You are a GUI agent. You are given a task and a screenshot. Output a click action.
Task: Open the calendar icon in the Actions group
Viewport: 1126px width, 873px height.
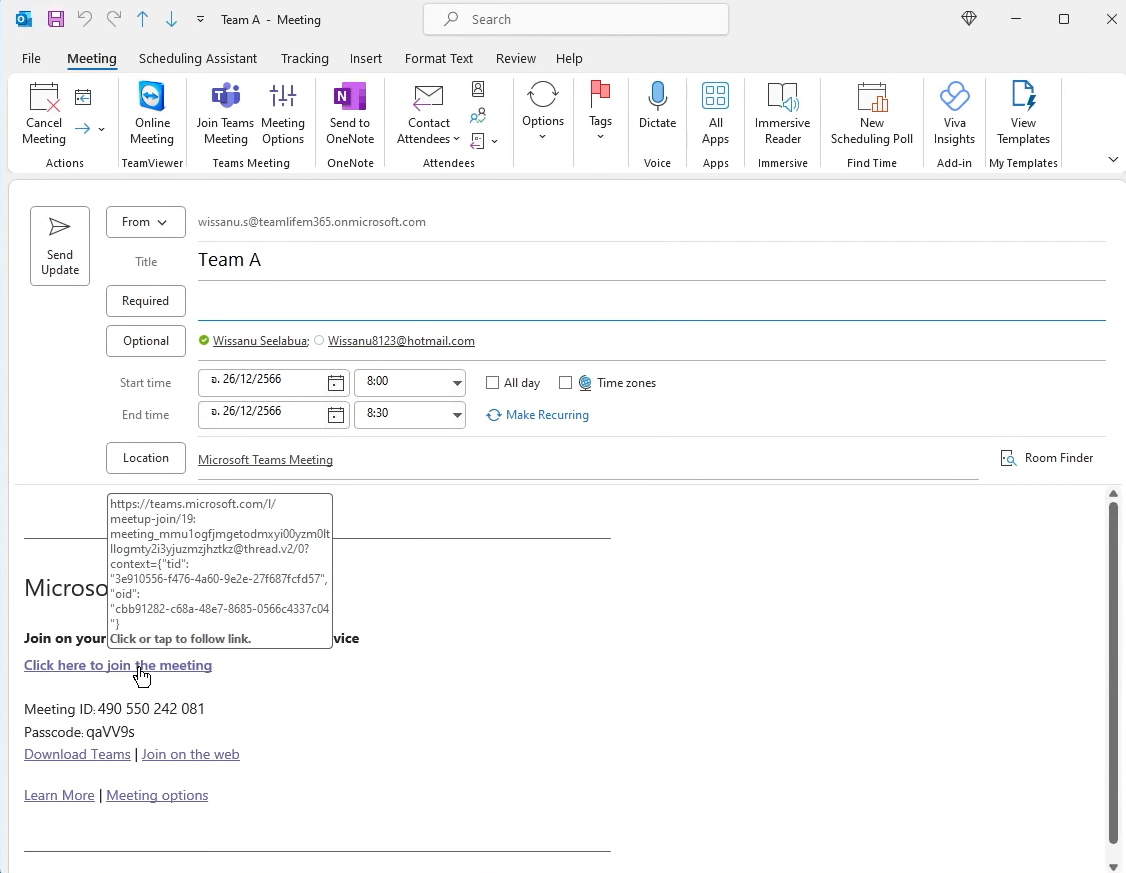click(x=83, y=97)
